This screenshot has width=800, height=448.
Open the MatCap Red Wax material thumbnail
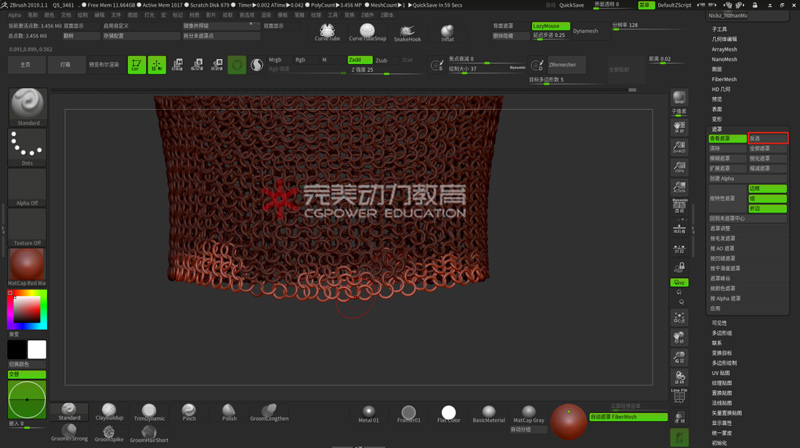click(x=27, y=265)
